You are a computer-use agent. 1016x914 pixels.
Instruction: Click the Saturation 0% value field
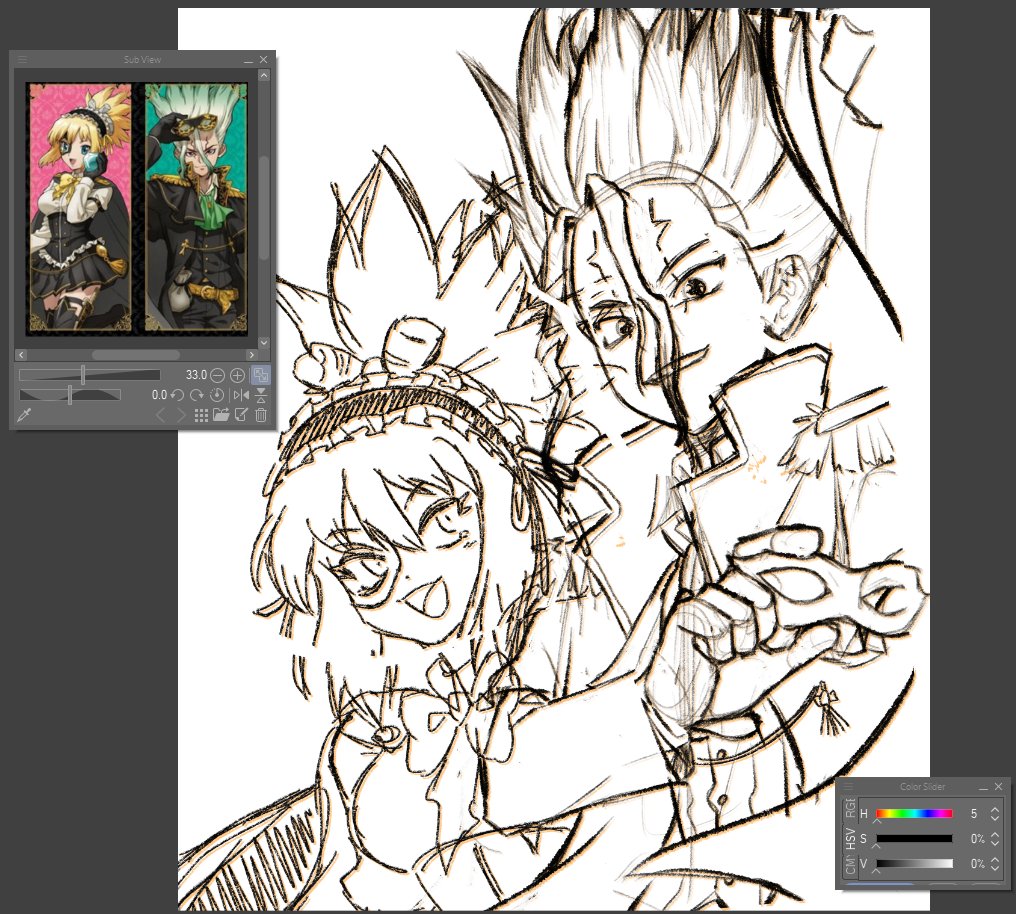click(x=977, y=839)
